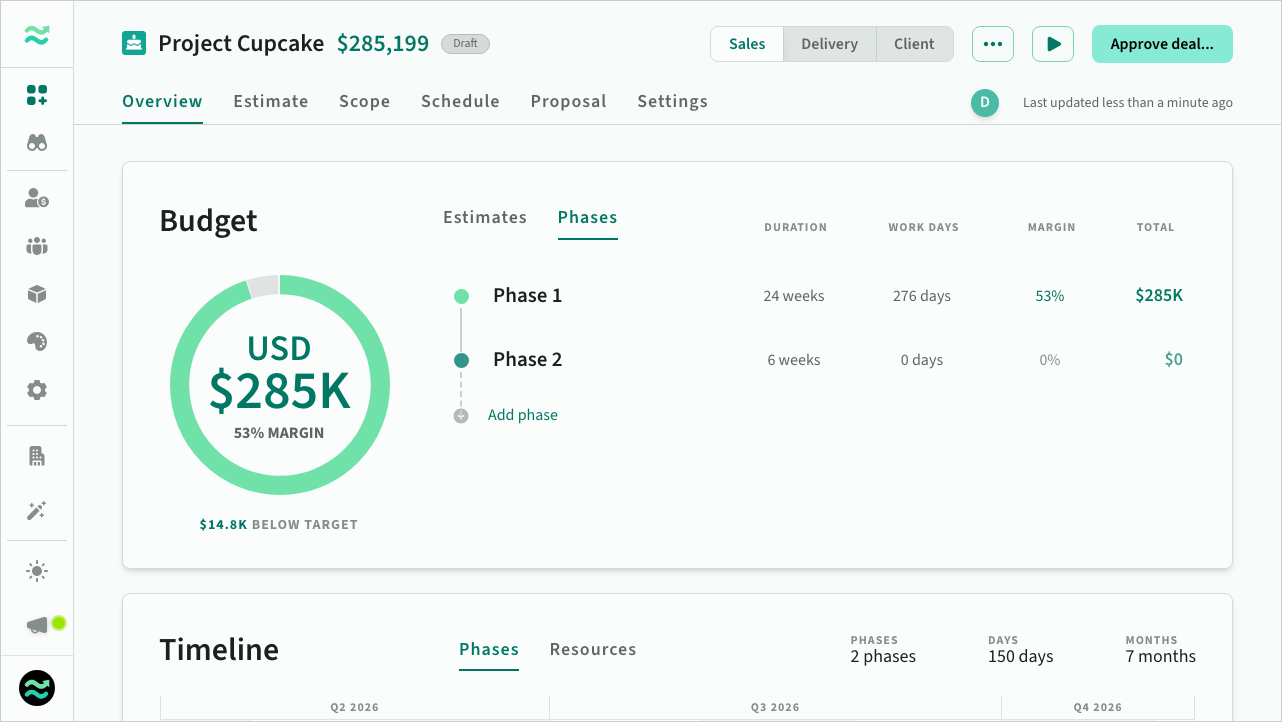Viewport: 1282px width, 722px height.
Task: Toggle the sun light-mode theme icon
Action: pos(37,572)
